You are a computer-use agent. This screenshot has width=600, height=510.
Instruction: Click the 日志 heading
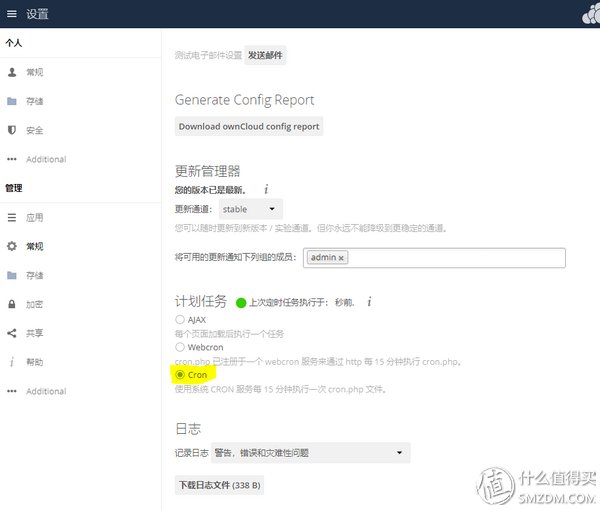pos(188,429)
